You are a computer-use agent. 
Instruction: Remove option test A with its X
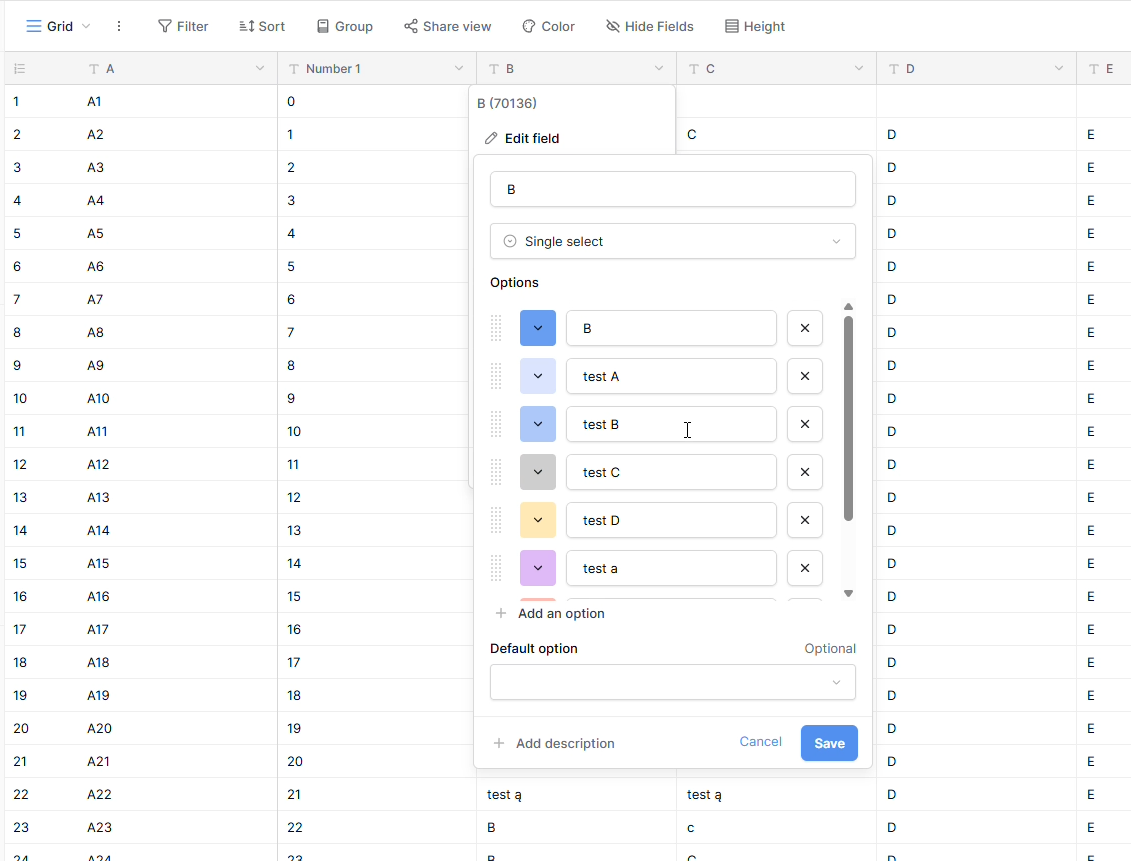point(805,376)
